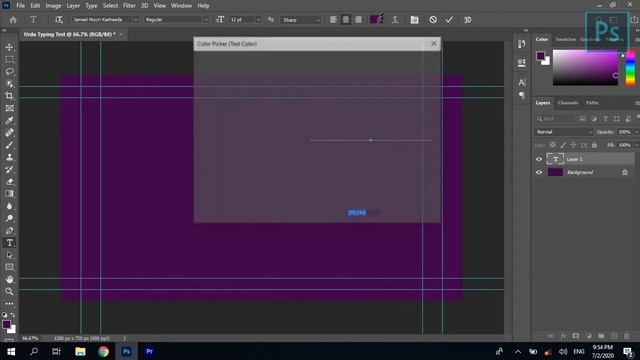Open the Paragraph collapsed panel icon
Image resolution: width=640 pixels, height=360 pixels.
click(522, 96)
